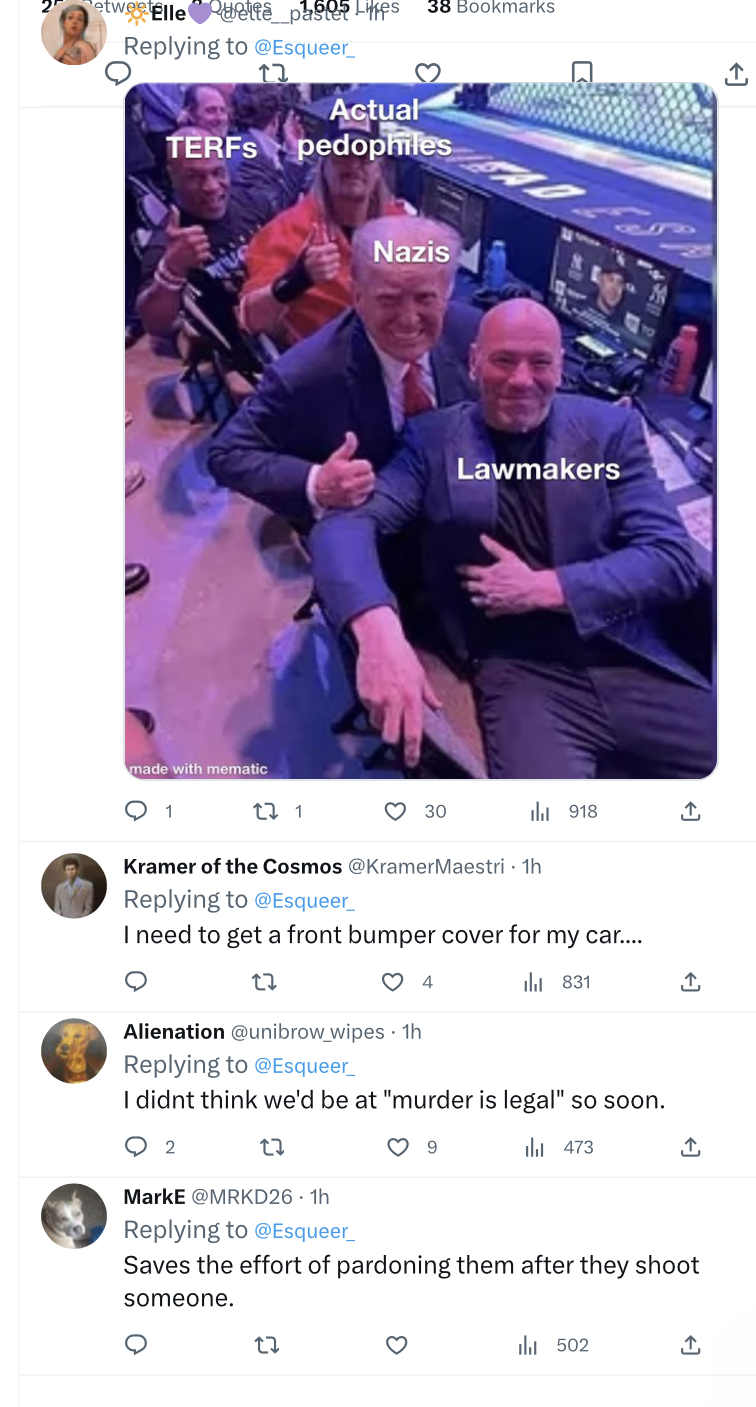Share MarkE's tweet
The width and height of the screenshot is (756, 1407).
click(x=690, y=1345)
